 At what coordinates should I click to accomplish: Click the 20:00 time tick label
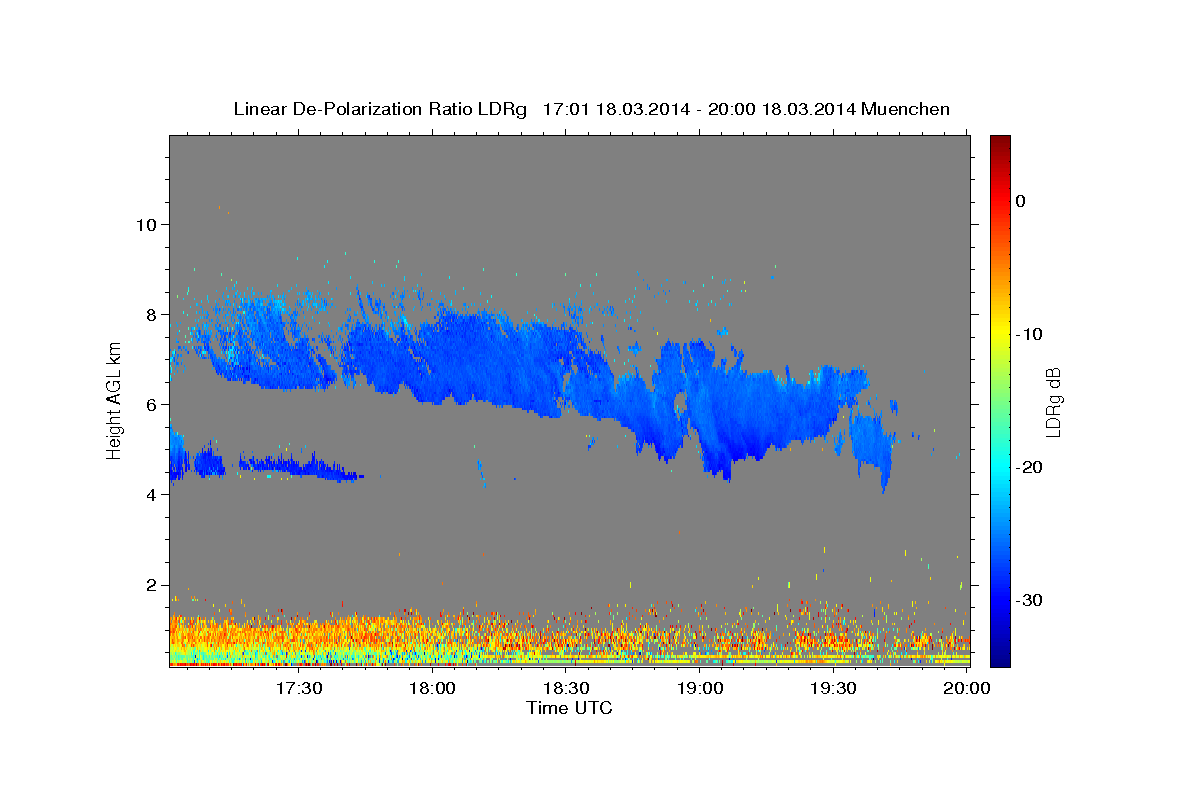tap(968, 688)
